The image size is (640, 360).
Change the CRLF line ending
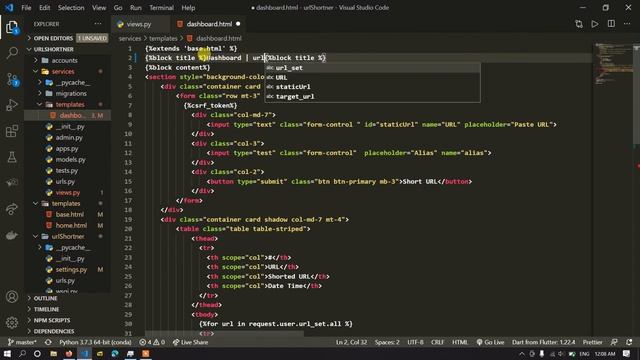(437, 342)
